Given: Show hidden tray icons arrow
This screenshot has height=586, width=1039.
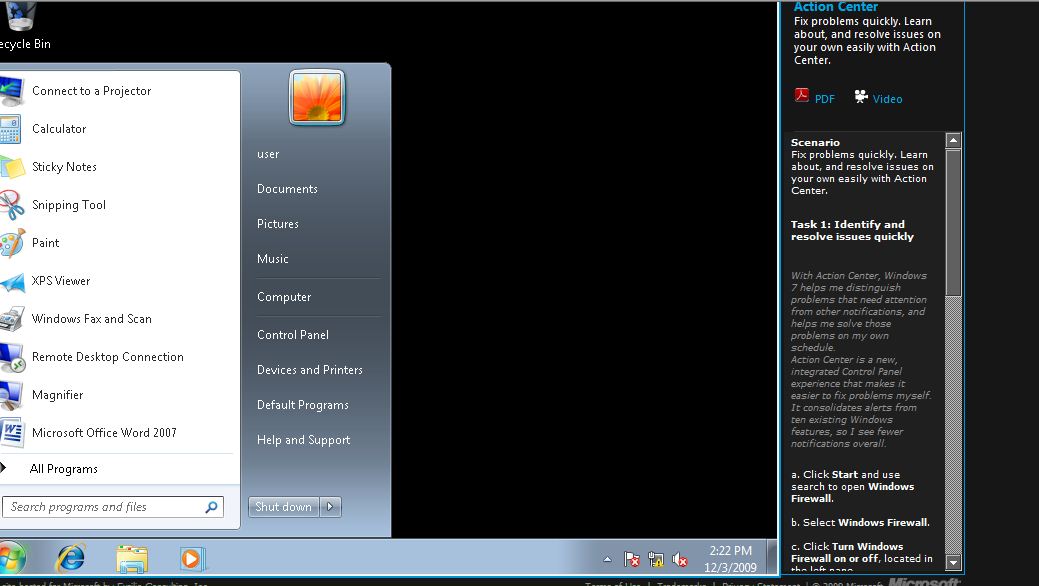Looking at the screenshot, I should (607, 559).
